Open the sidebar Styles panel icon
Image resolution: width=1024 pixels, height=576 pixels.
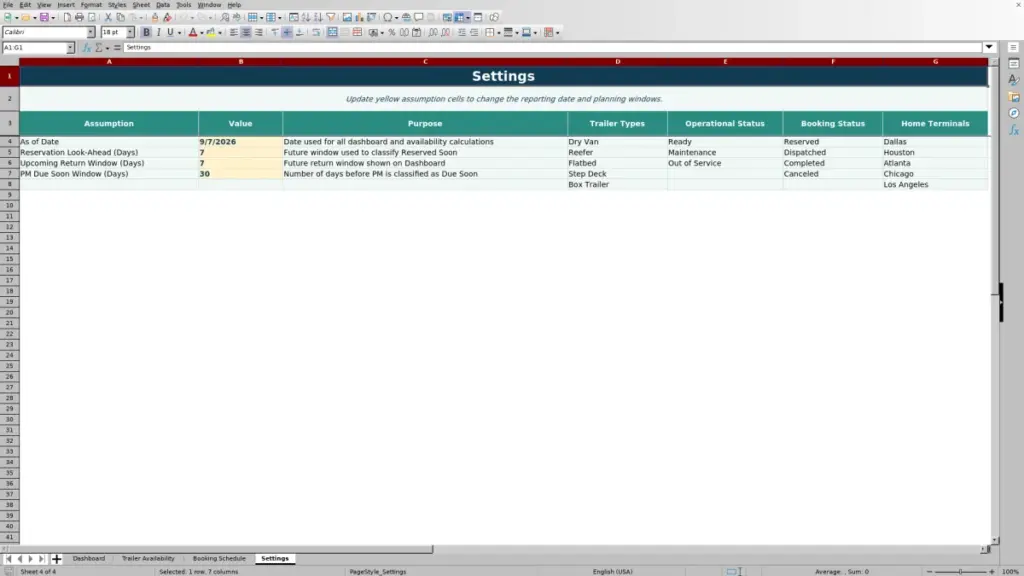1014,80
